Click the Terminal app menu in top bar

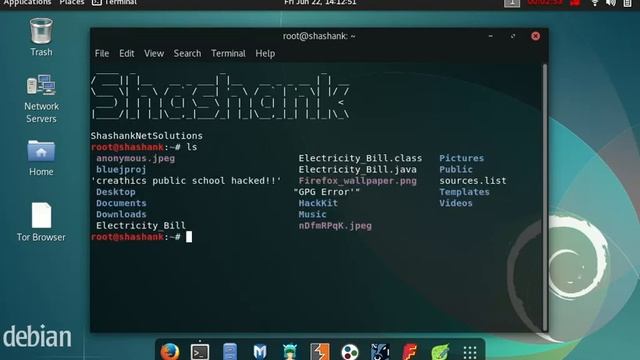115,2
